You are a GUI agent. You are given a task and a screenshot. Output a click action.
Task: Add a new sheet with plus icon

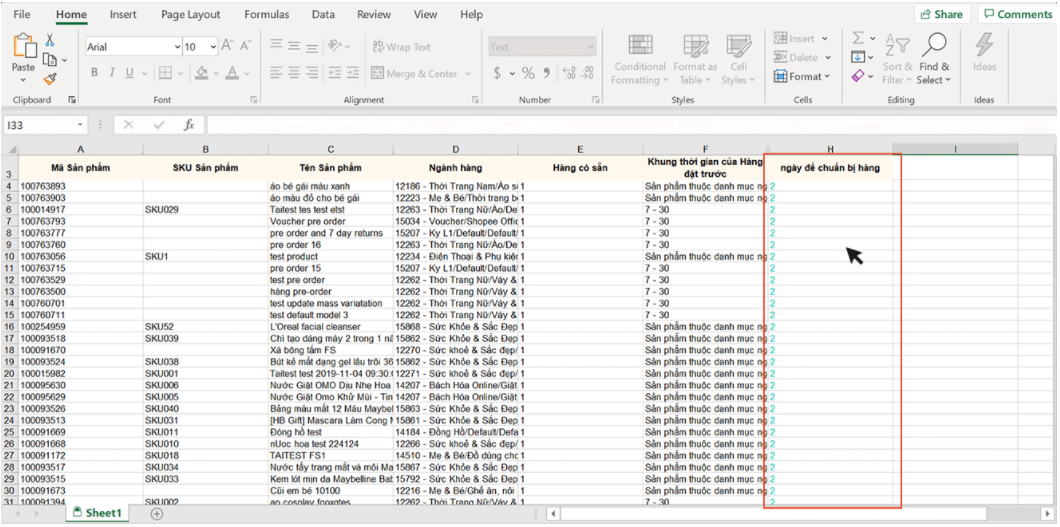click(x=156, y=513)
